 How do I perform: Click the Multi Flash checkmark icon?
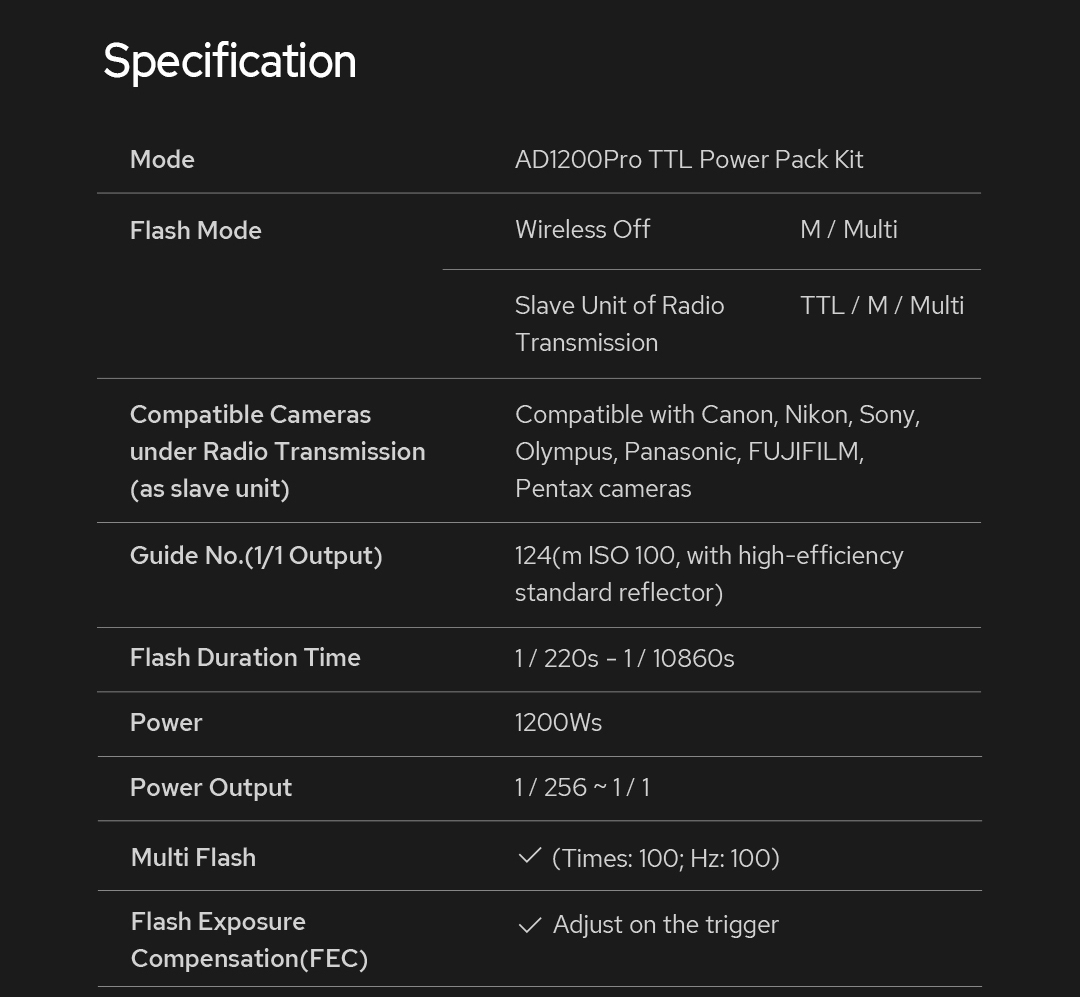tap(530, 856)
